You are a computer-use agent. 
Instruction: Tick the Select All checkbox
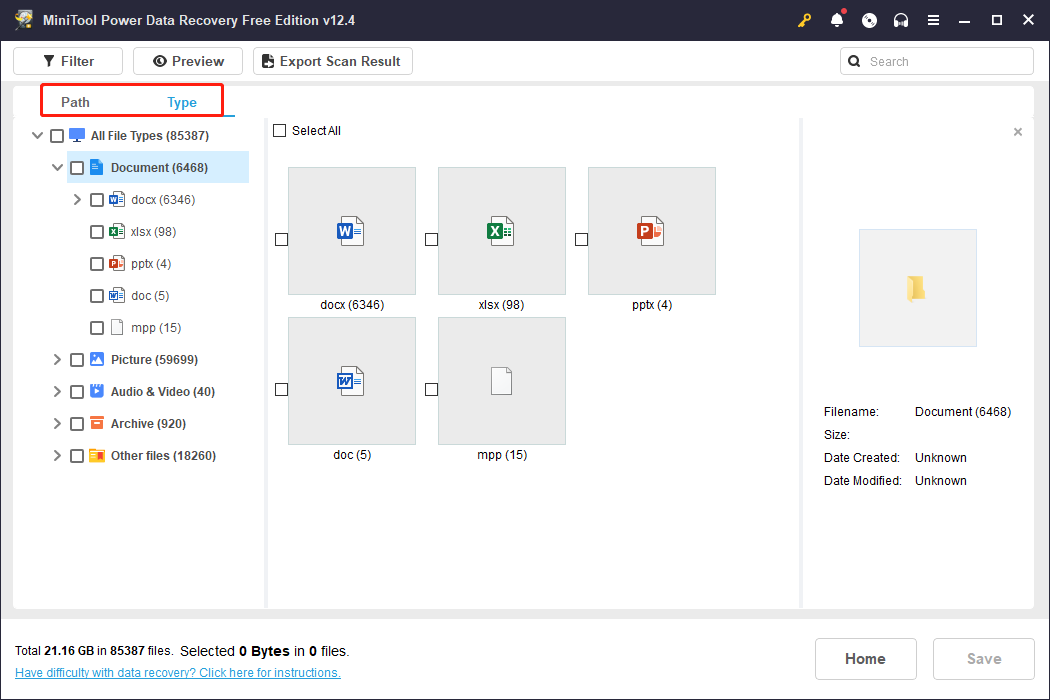point(280,131)
